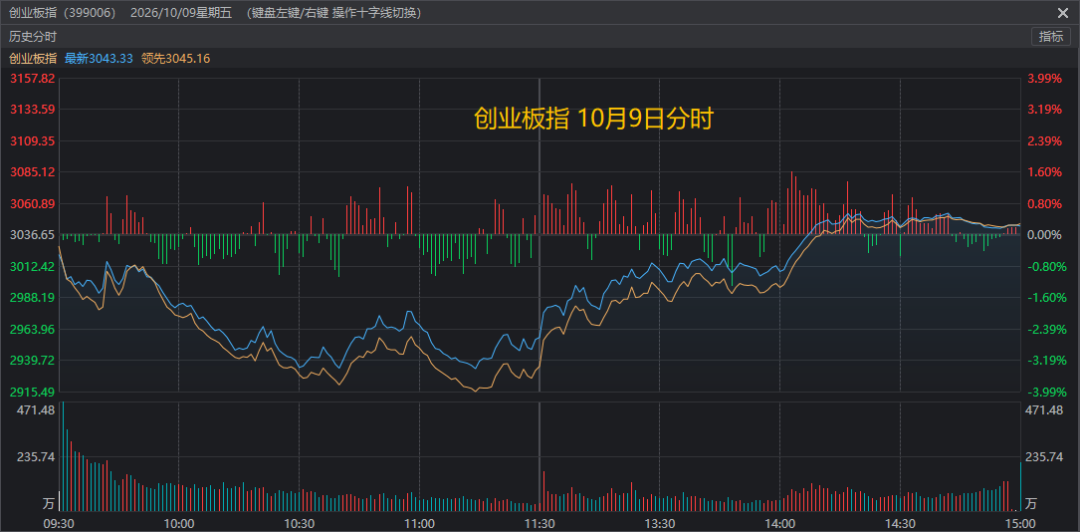Click the 2939.72 price axis label
The image size is (1080, 532).
[32, 360]
